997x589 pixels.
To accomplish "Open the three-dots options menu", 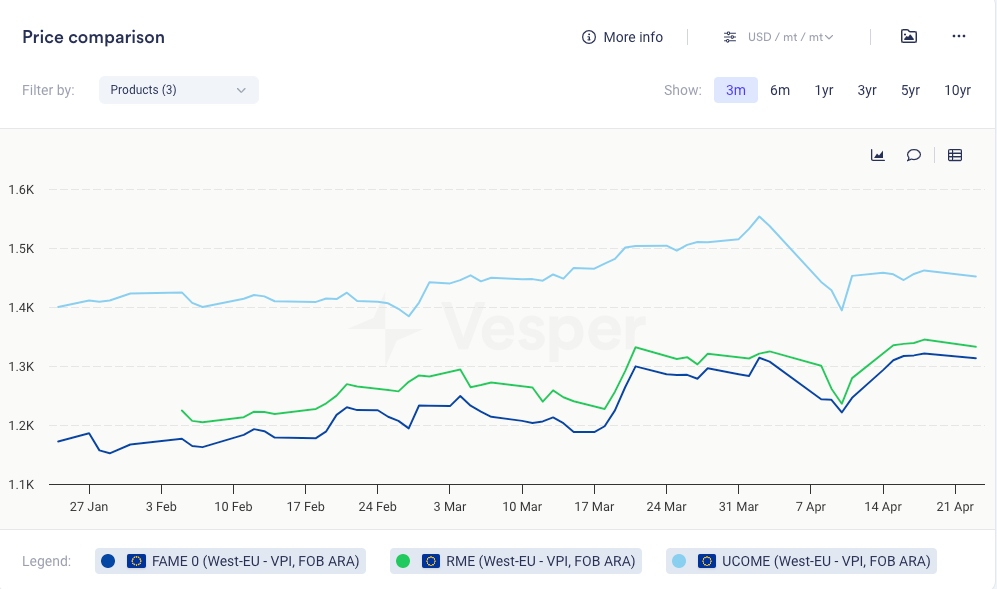I will (958, 37).
